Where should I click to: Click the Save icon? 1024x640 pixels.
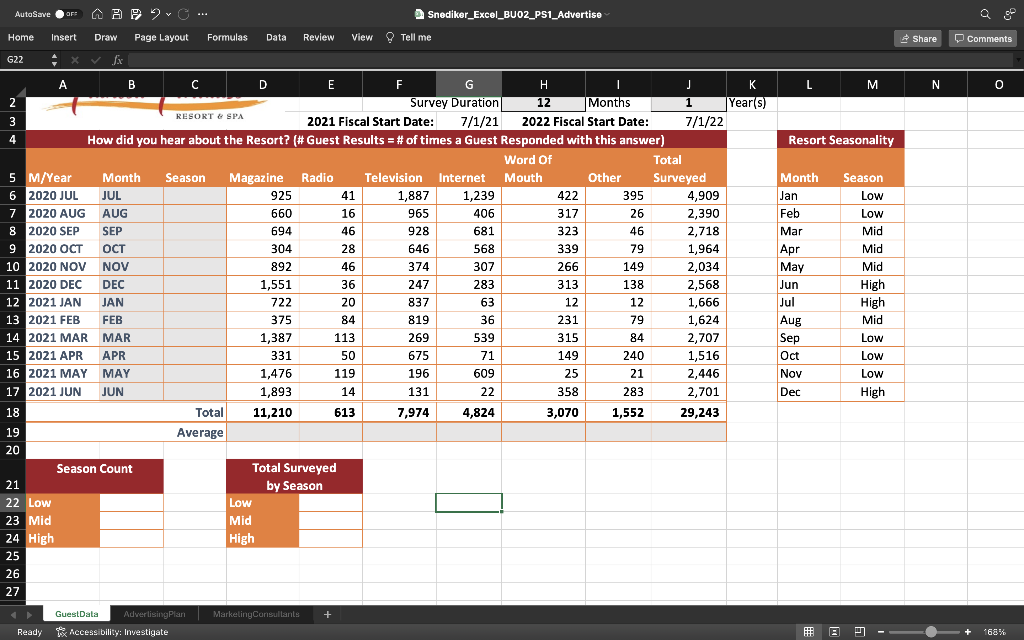(x=116, y=14)
